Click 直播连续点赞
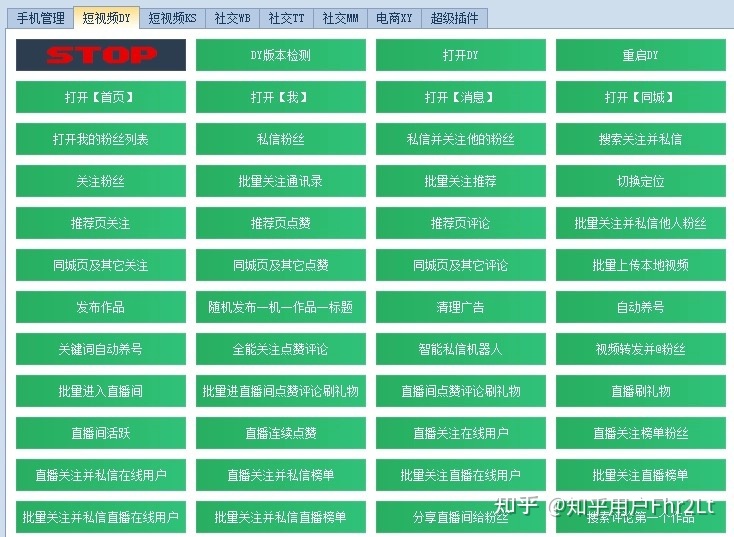734x537 pixels. click(281, 433)
